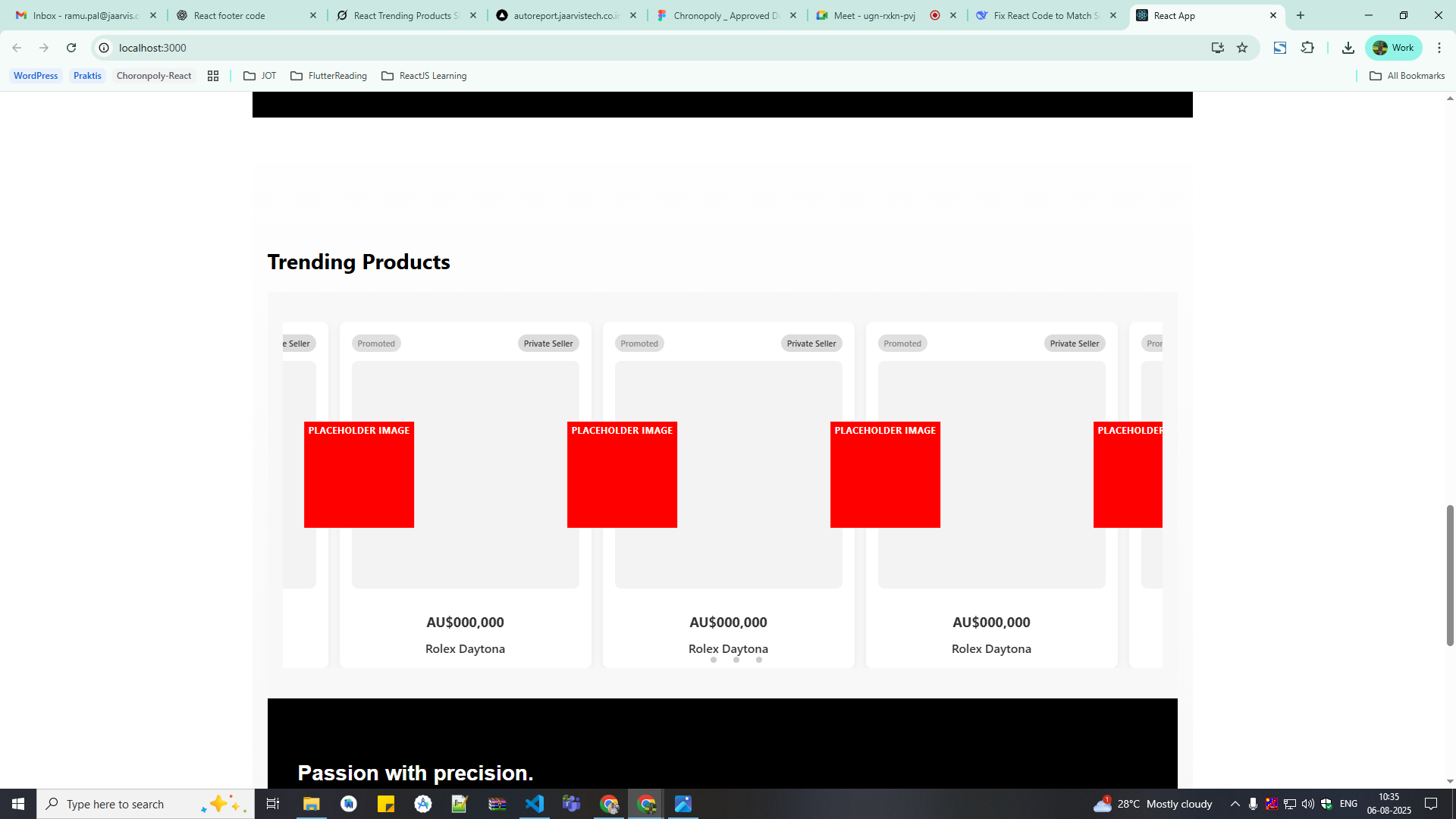Select first carousel pagination dot
Screen dimensions: 1456x819
tap(714, 660)
